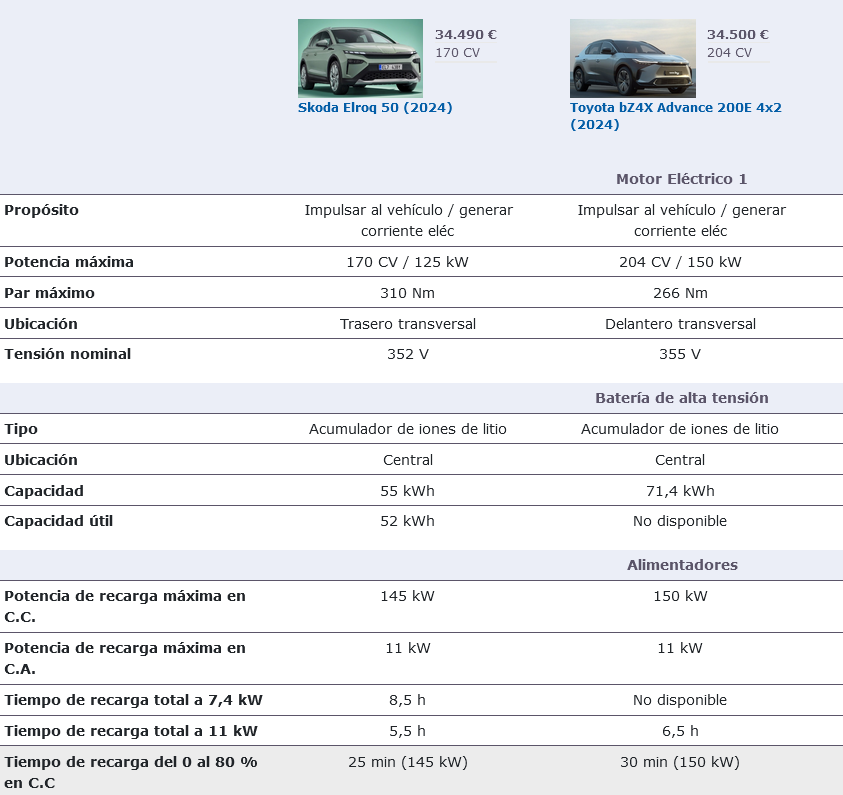Select the 8,5 h charging time

(408, 700)
